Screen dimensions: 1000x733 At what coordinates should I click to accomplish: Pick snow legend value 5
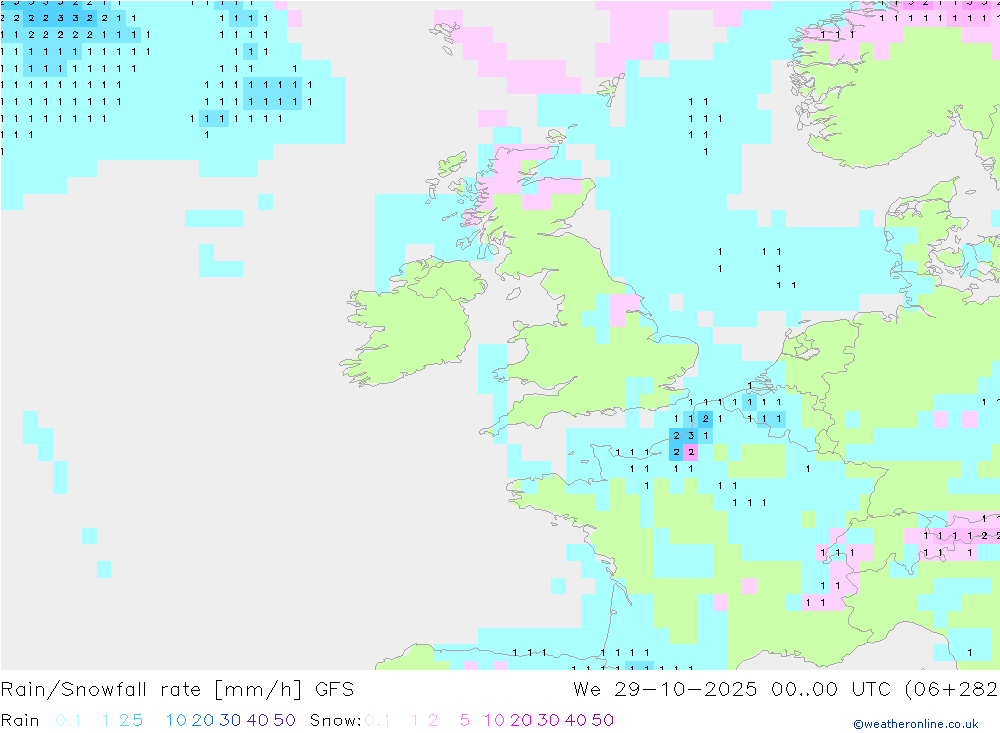click(x=465, y=720)
